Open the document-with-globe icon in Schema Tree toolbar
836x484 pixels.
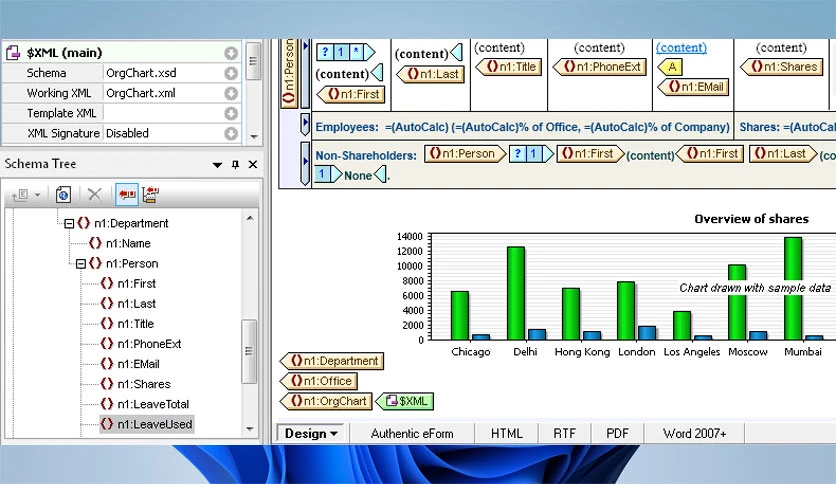point(63,195)
